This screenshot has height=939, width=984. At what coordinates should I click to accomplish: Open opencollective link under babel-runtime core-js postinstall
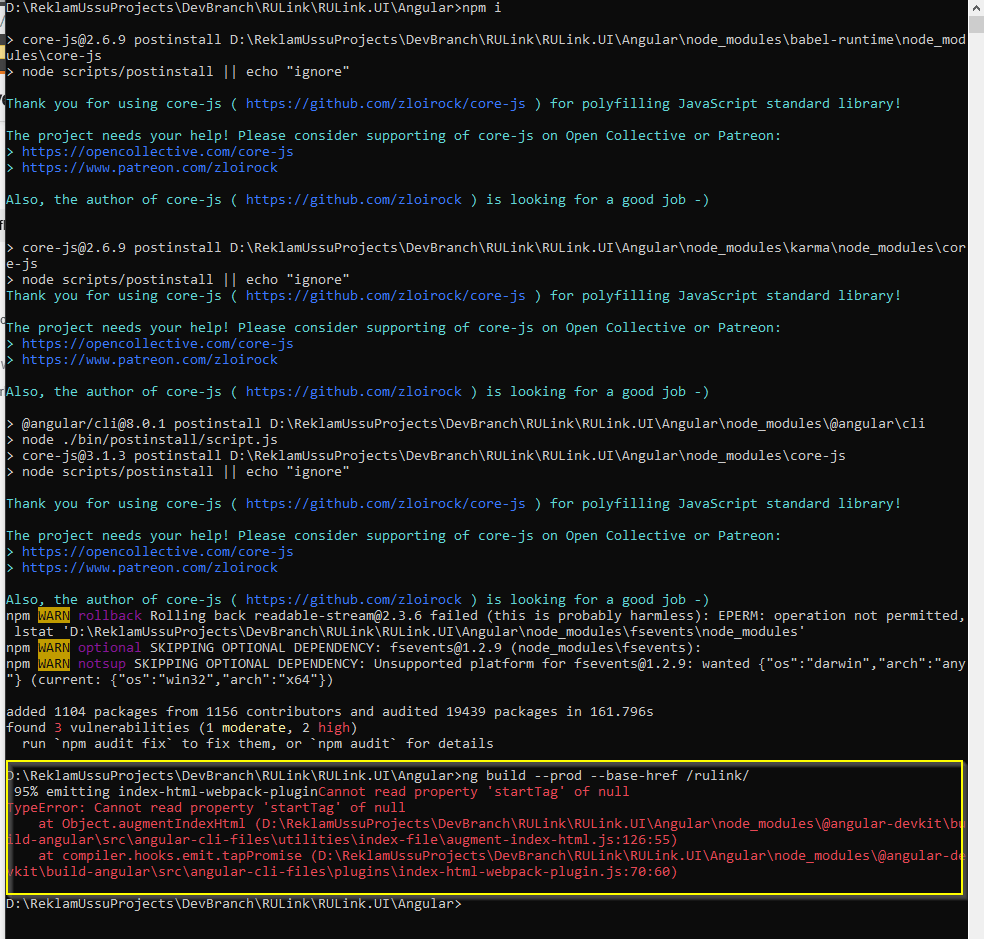tap(158, 151)
